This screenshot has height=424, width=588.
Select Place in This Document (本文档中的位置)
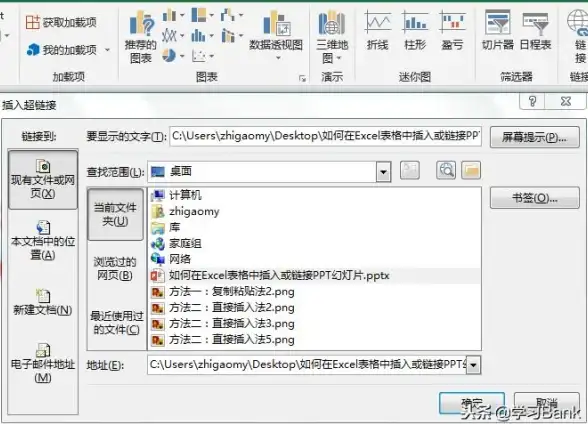pos(43,240)
